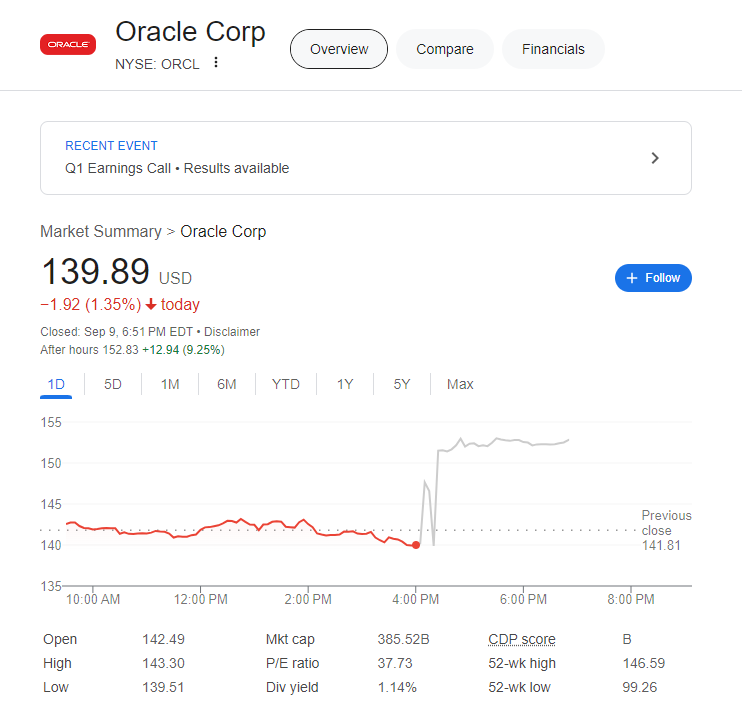Image resolution: width=742 pixels, height=702 pixels.
Task: Open the Financials tab
Action: click(x=553, y=49)
